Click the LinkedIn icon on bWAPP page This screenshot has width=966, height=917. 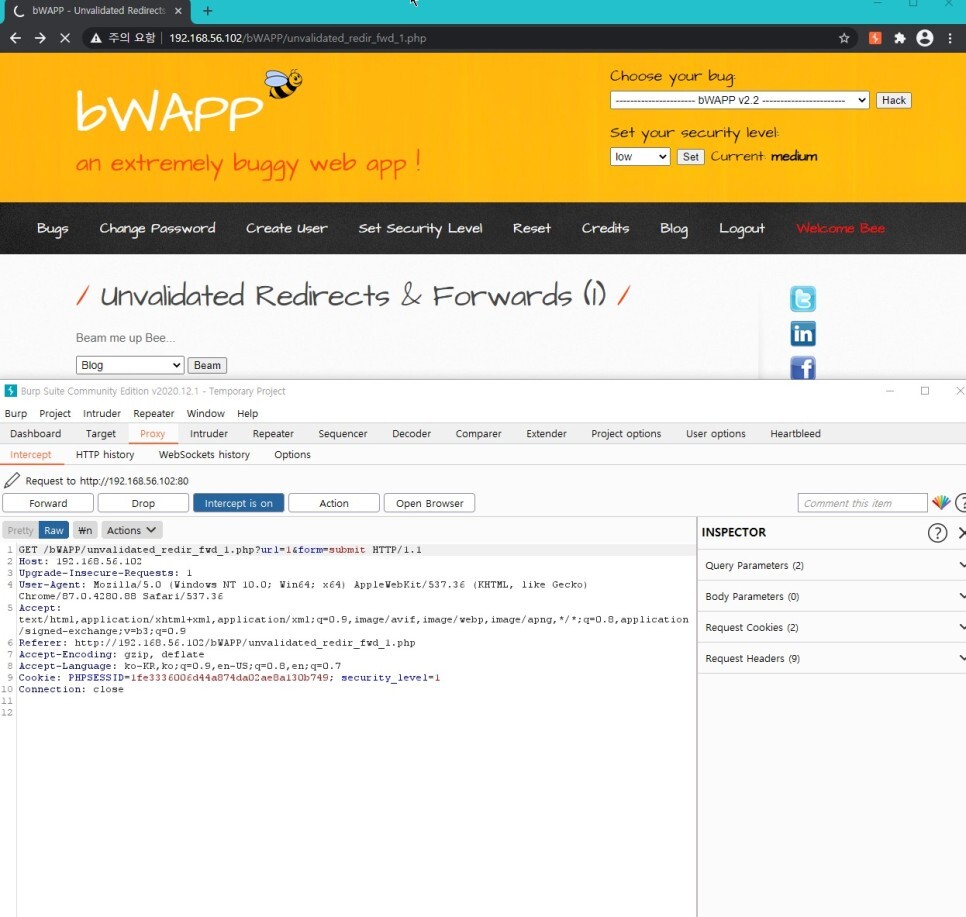click(803, 334)
